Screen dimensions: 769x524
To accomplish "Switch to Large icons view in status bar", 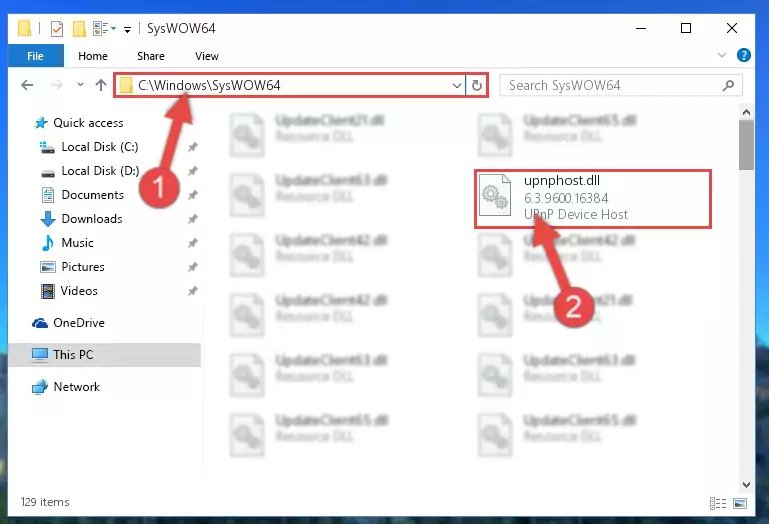I will tap(740, 503).
